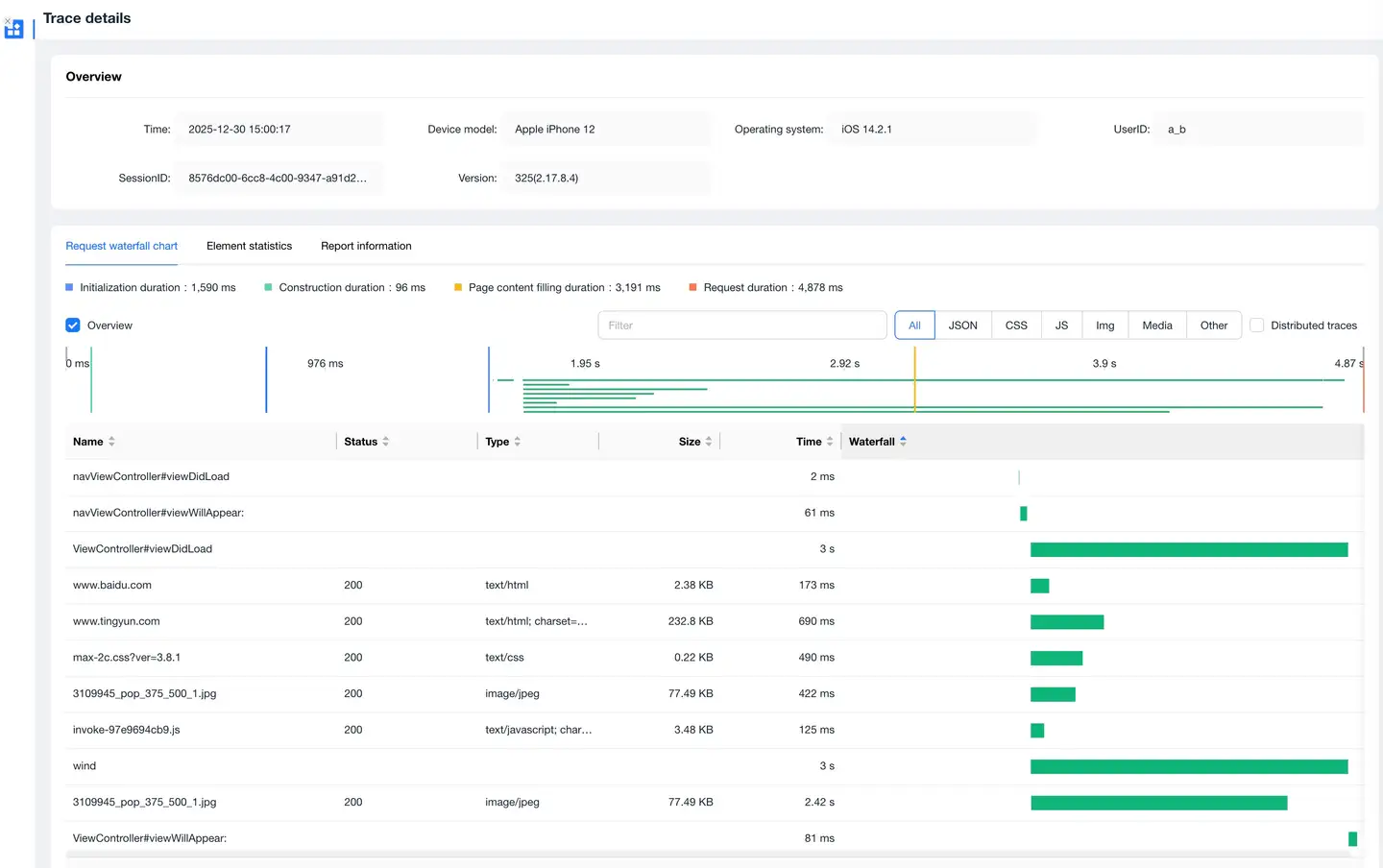Switch to Element statistics tab
This screenshot has width=1383, height=868.
click(249, 246)
